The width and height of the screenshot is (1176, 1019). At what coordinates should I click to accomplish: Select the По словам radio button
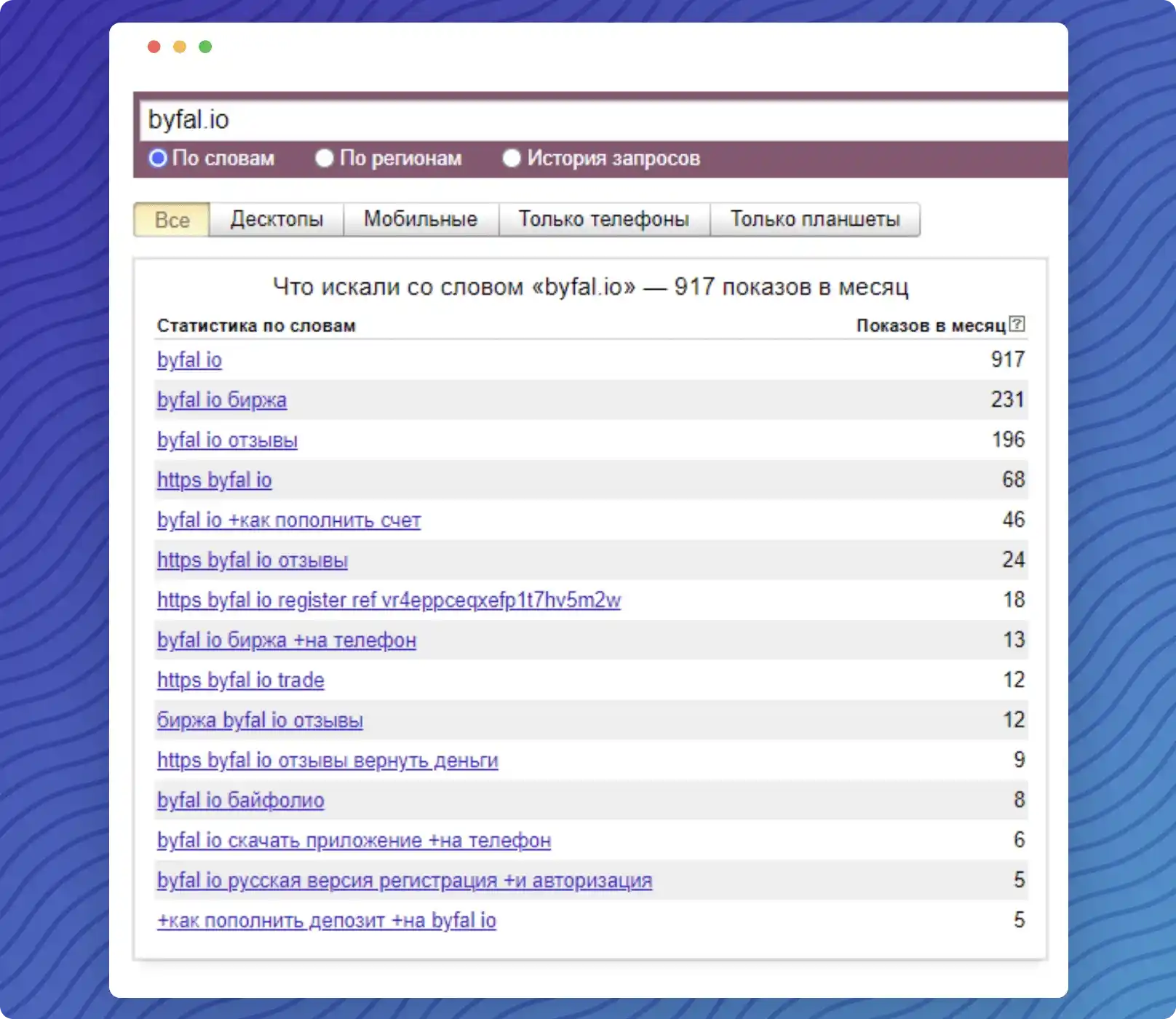coord(158,158)
